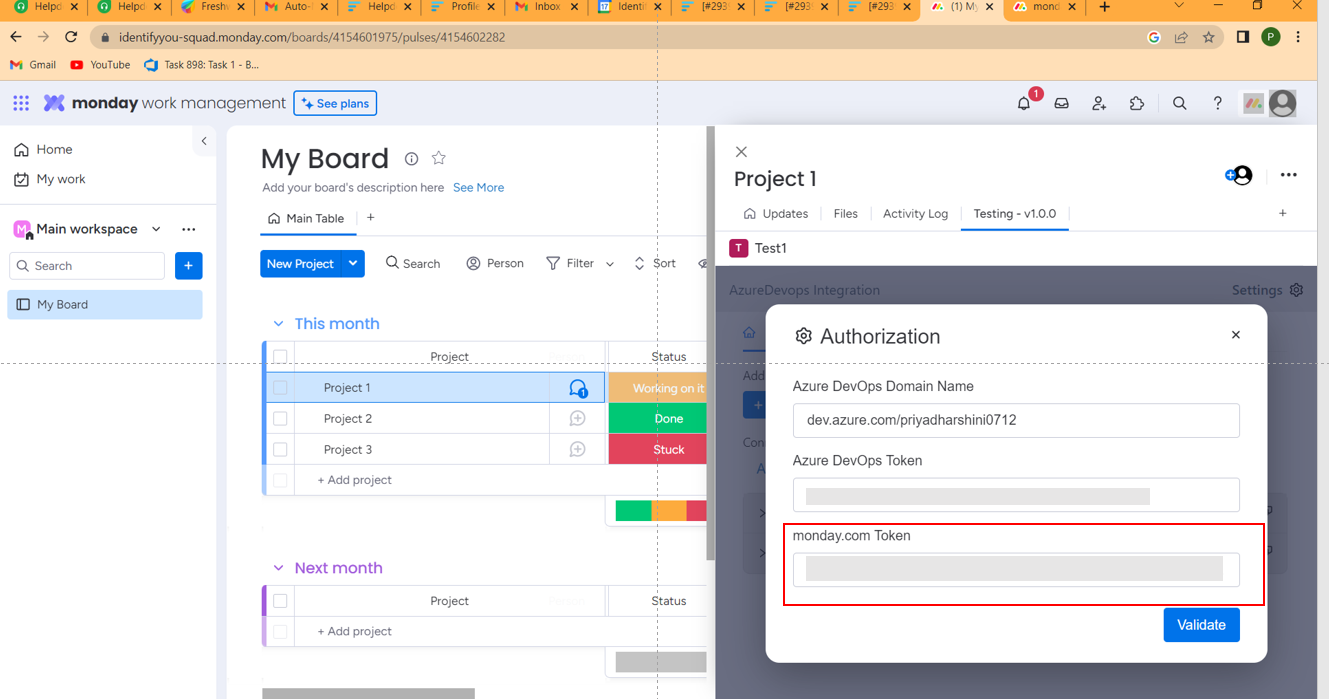Click the user profile avatar

pos(1283,103)
